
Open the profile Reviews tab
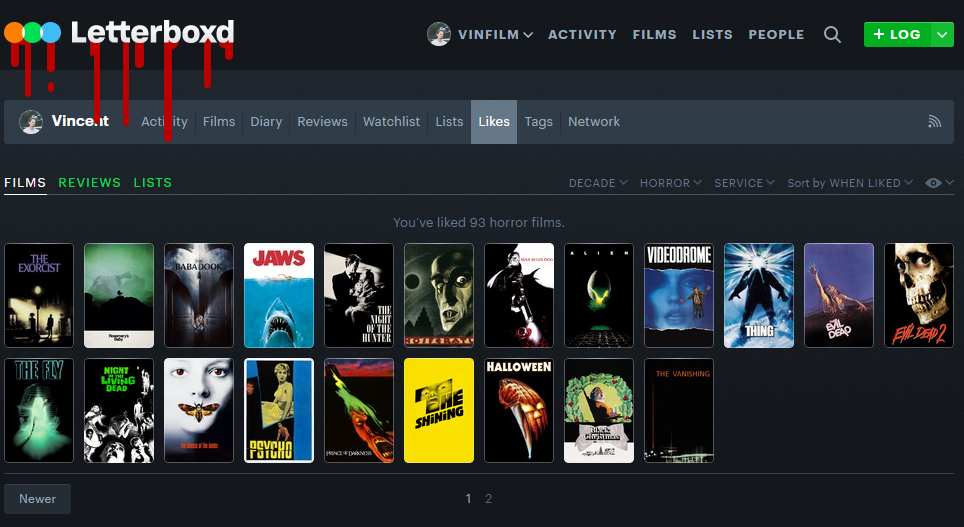point(322,122)
